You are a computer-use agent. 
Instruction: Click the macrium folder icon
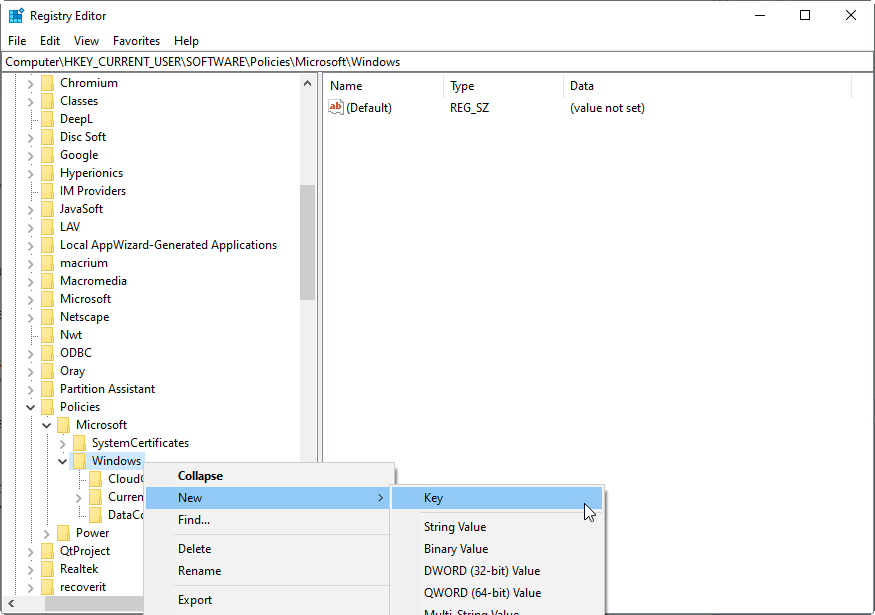pyautogui.click(x=47, y=263)
